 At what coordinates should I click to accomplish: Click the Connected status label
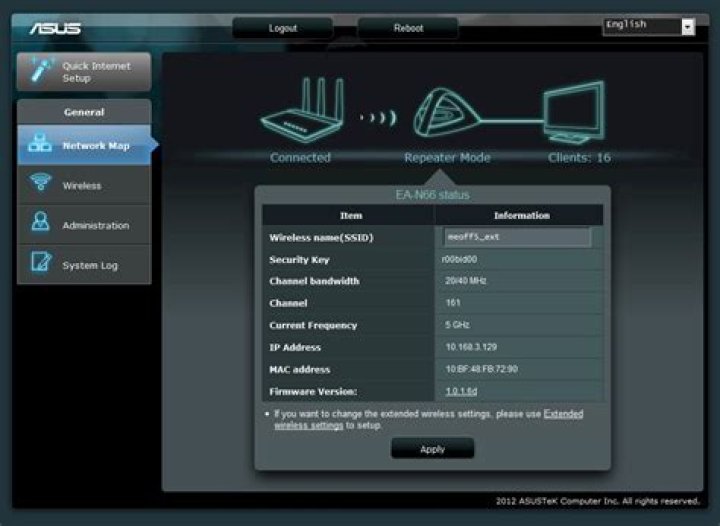click(x=300, y=157)
